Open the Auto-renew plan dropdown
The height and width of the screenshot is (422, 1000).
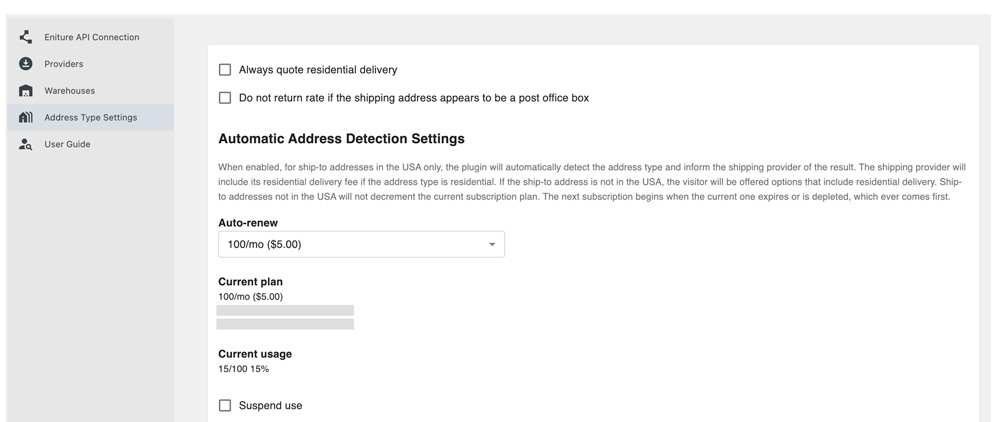pos(361,244)
